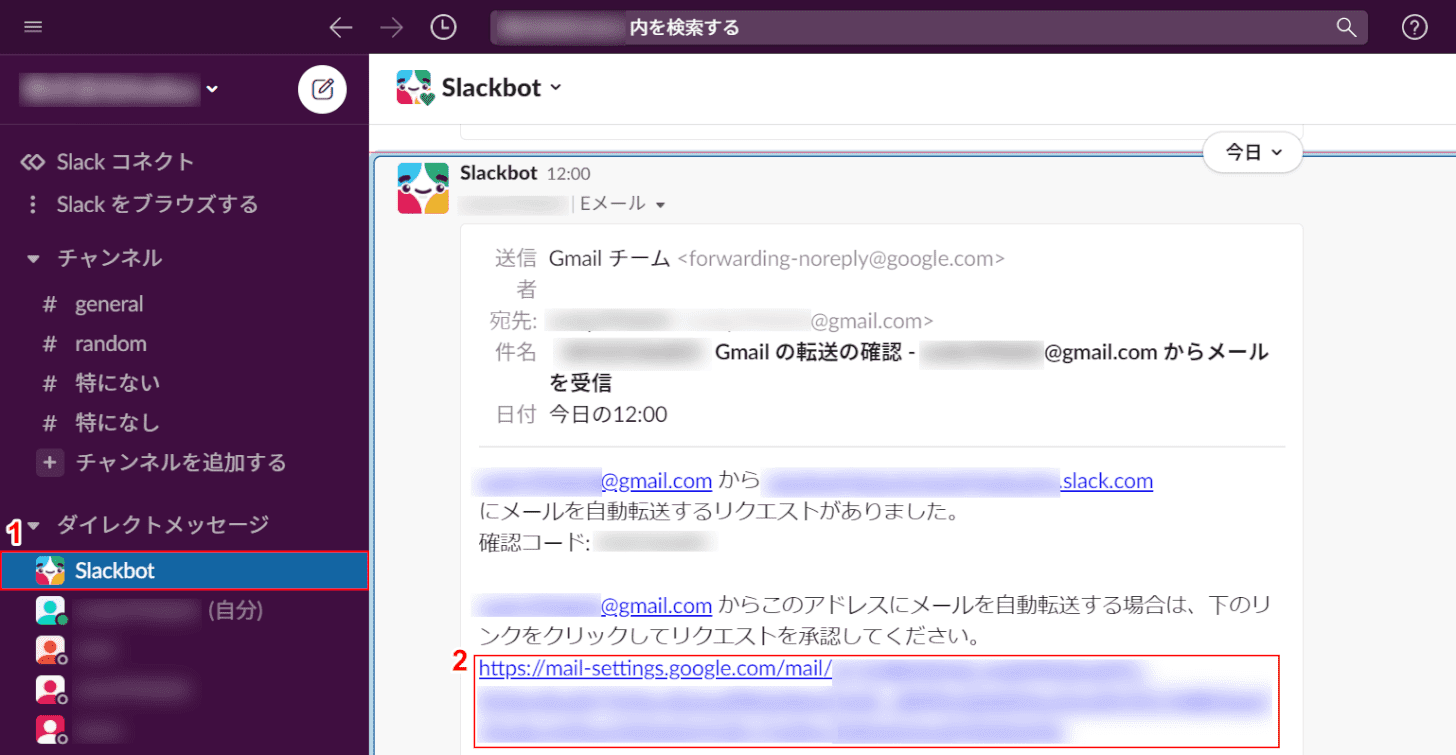Click the 今日の12:00 date value
The image size is (1456, 755).
(x=608, y=414)
